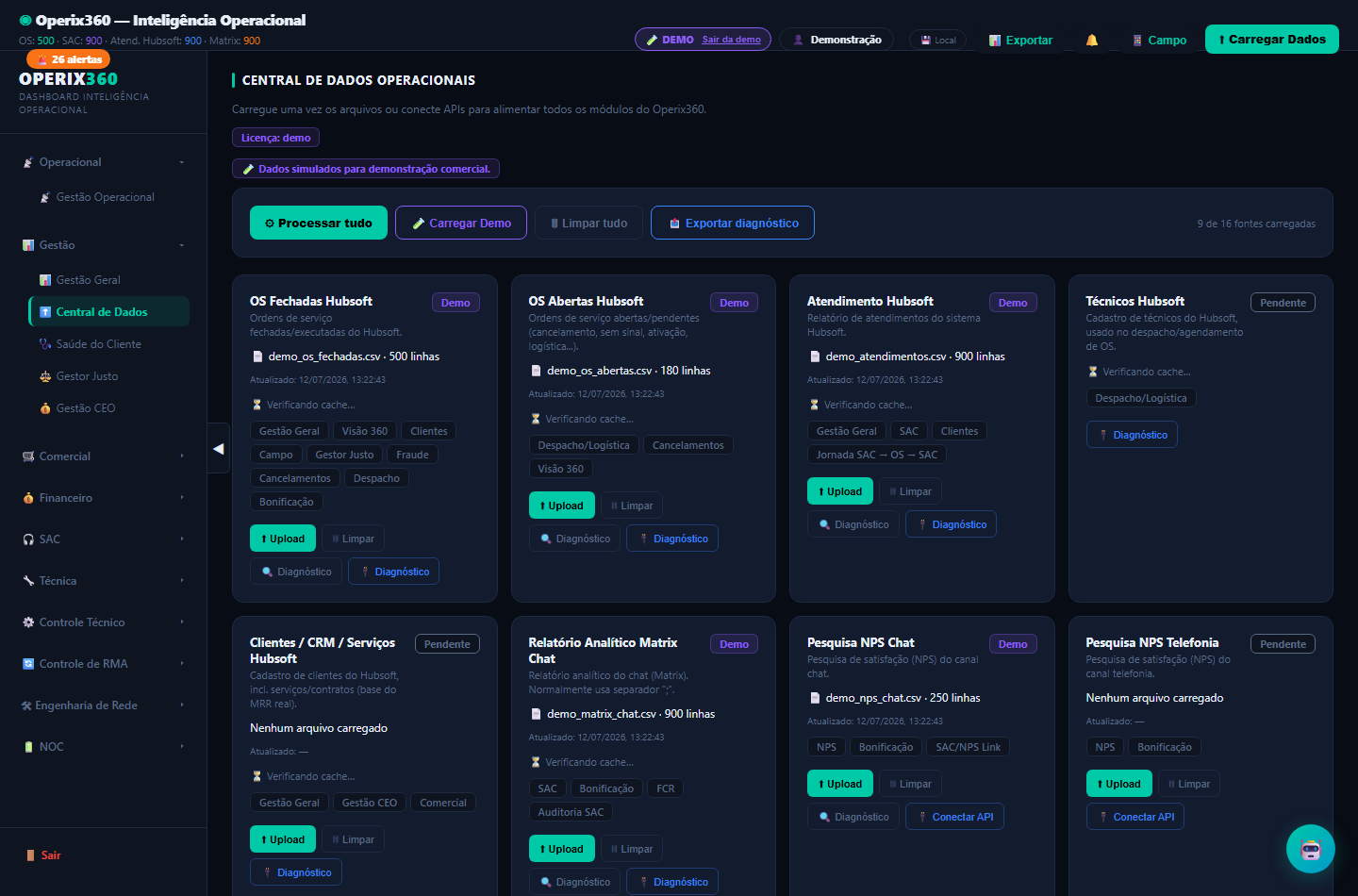Collapse the sidebar with the arrow handle

point(219,449)
